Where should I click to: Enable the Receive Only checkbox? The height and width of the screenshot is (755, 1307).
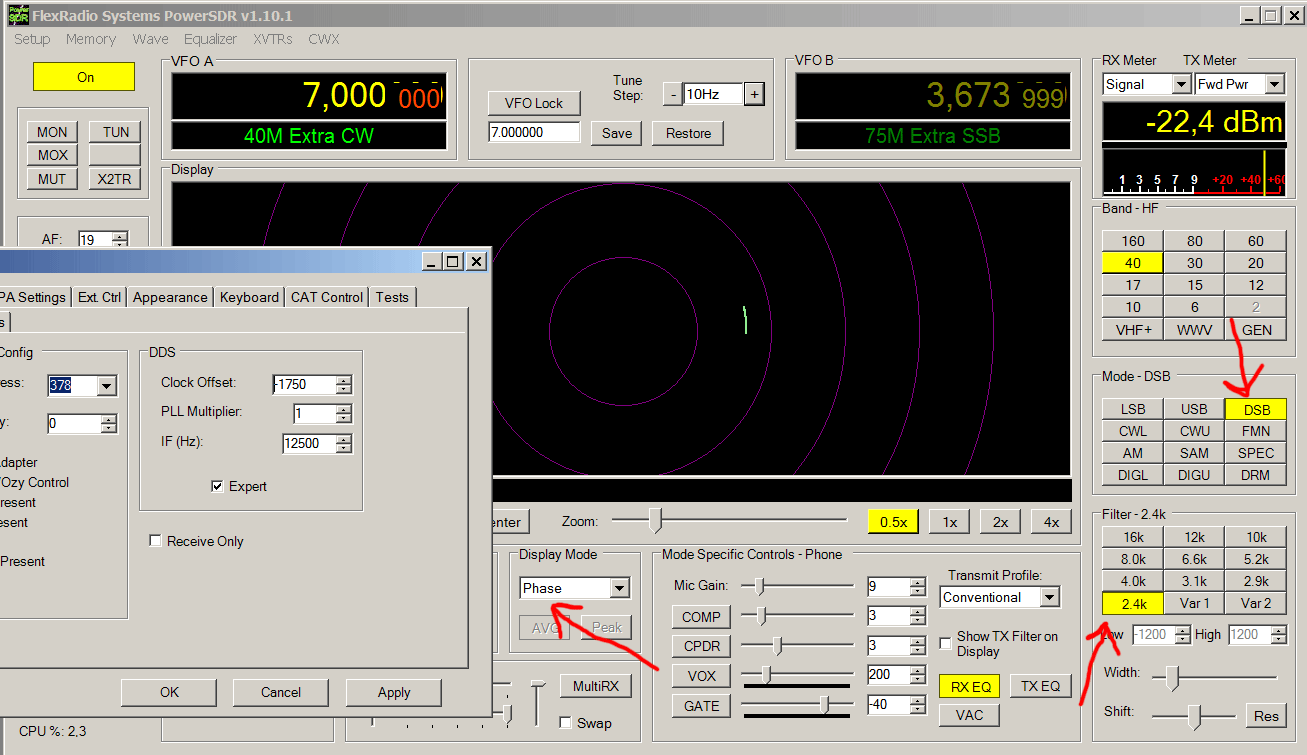pos(155,541)
